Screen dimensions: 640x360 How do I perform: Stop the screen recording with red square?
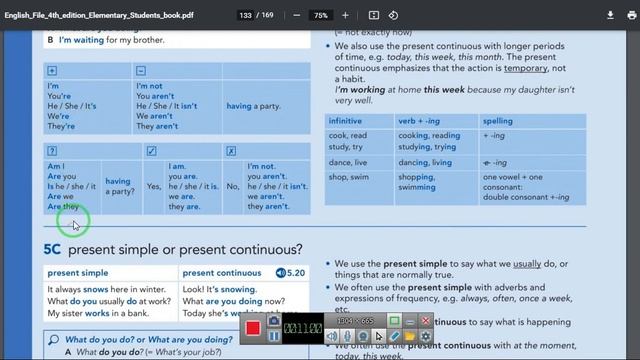pos(253,328)
